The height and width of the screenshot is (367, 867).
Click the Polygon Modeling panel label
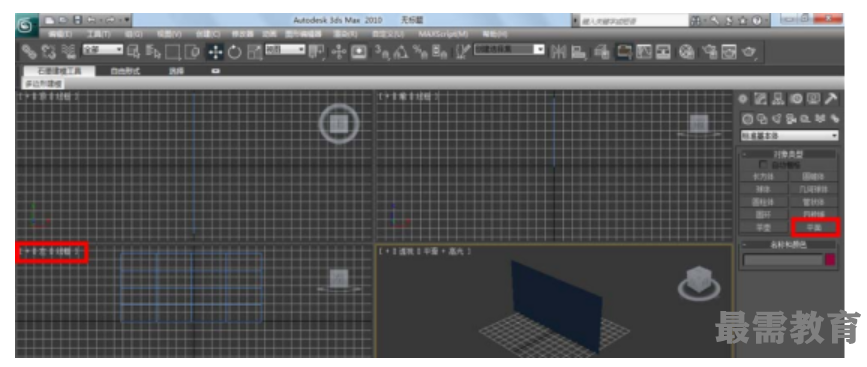click(x=43, y=84)
